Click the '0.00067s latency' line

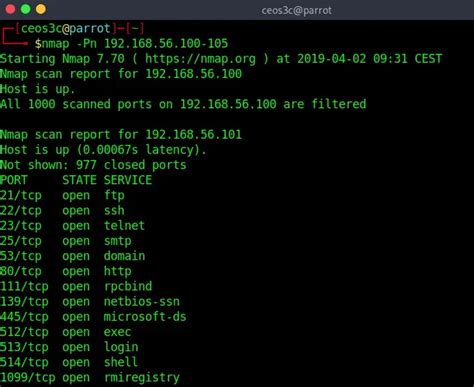pyautogui.click(x=103, y=150)
